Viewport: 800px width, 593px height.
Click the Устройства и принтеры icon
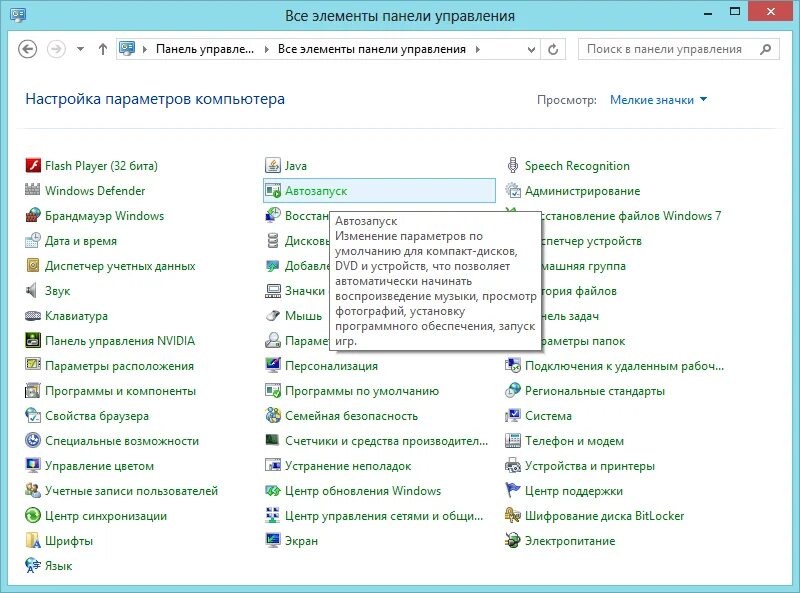[513, 465]
